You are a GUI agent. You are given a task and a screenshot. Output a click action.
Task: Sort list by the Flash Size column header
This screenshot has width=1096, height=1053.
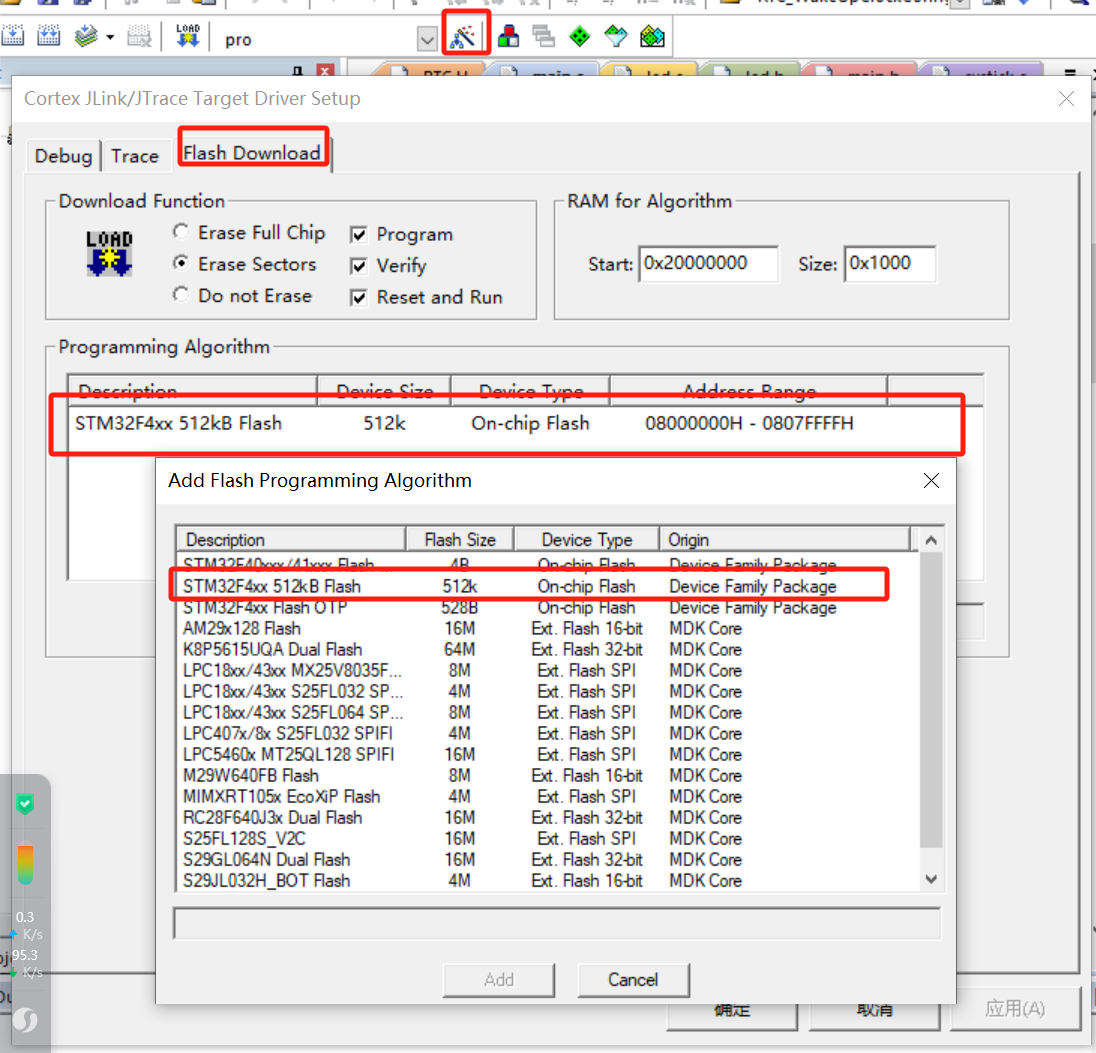pyautogui.click(x=460, y=540)
